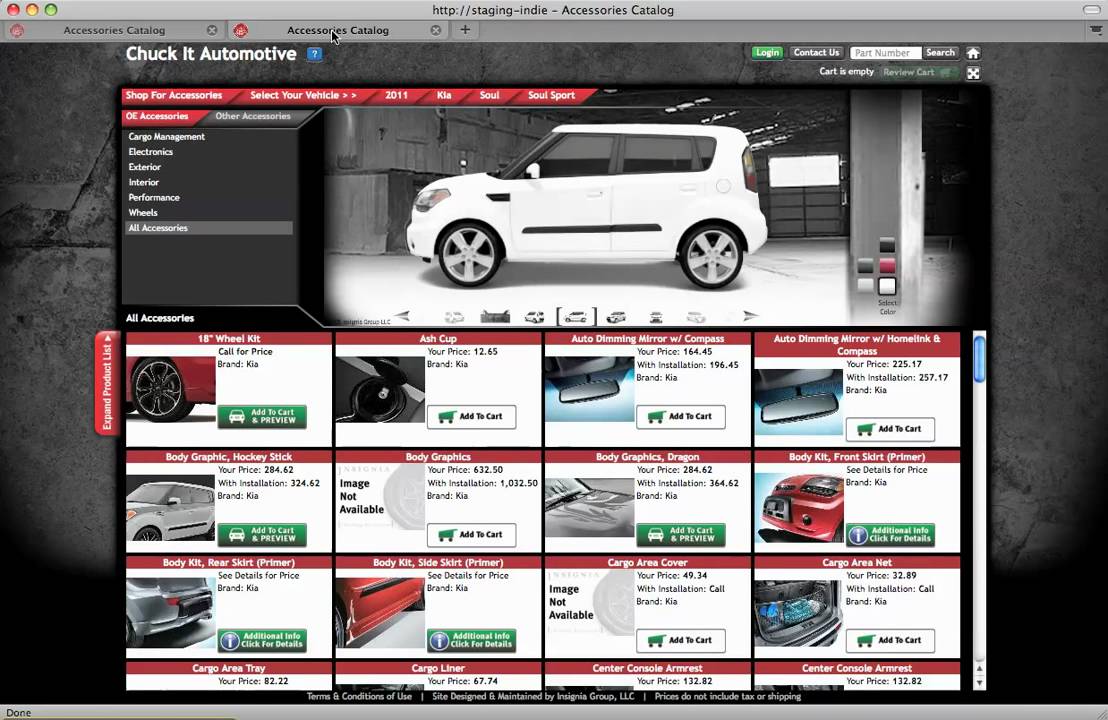The image size is (1108, 720).
Task: Expand the product list side tab
Action: click(x=107, y=382)
